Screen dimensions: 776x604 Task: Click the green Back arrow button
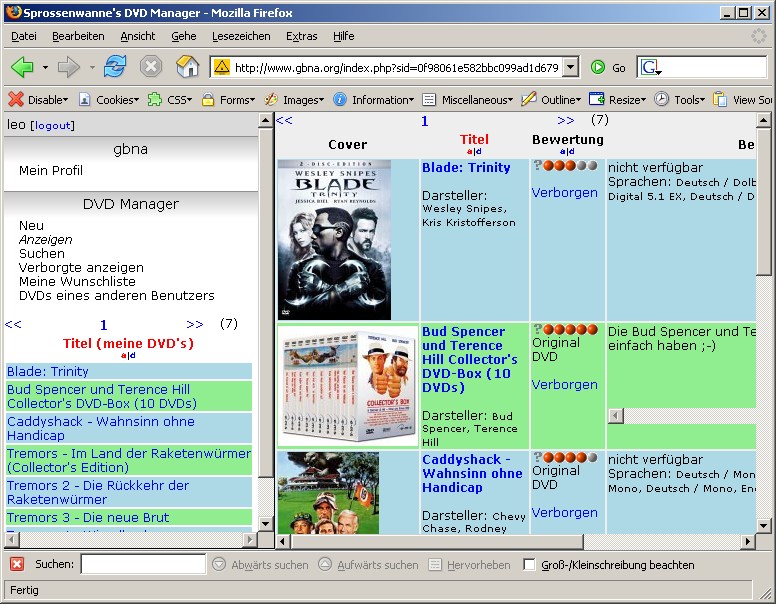coord(22,66)
